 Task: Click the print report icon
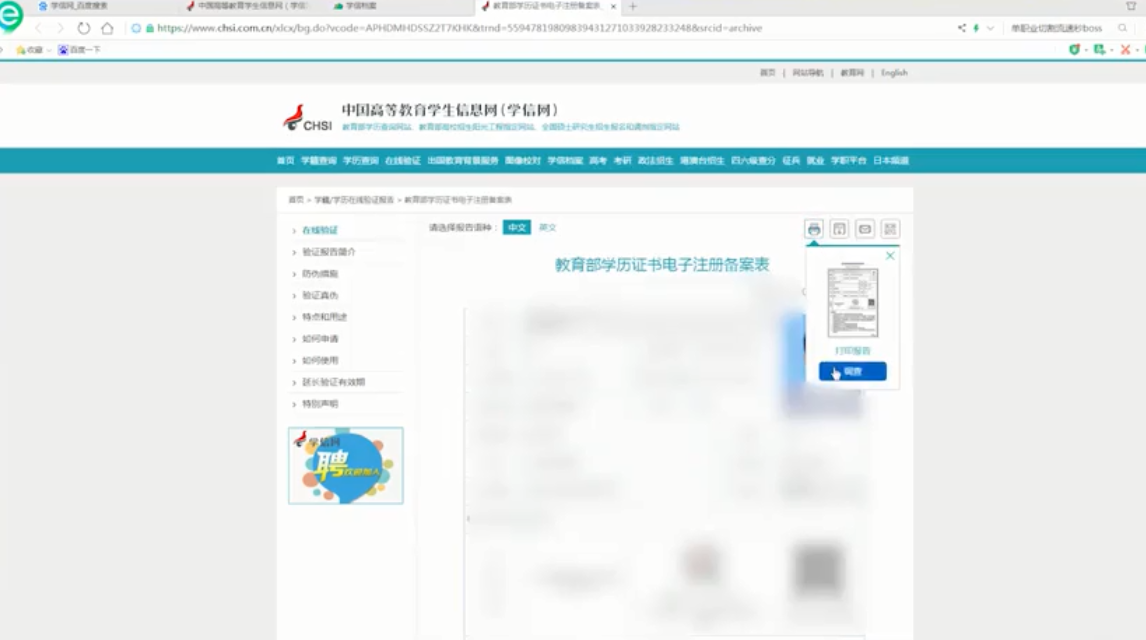click(813, 229)
